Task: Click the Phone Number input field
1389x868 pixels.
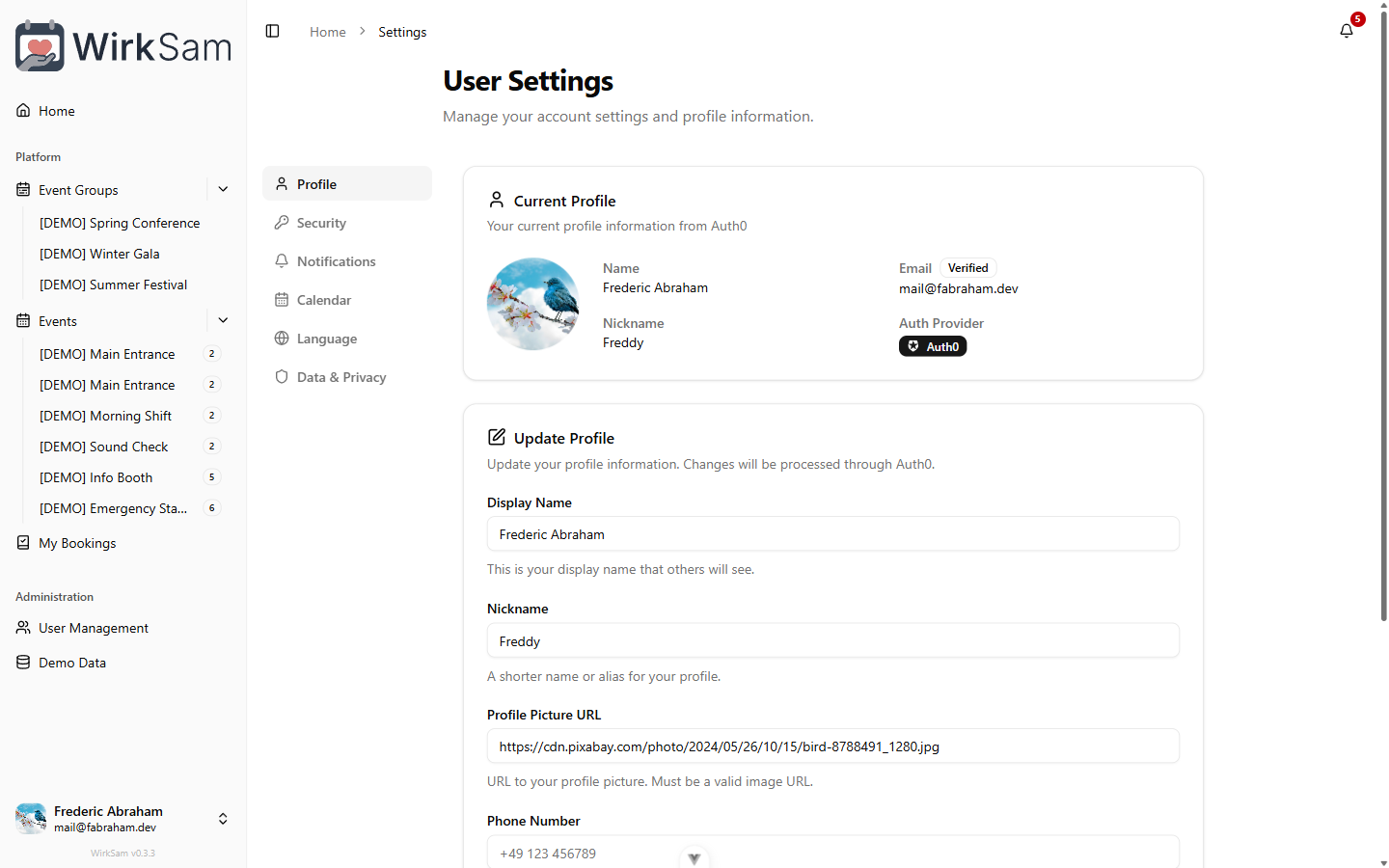Action: tap(833, 853)
